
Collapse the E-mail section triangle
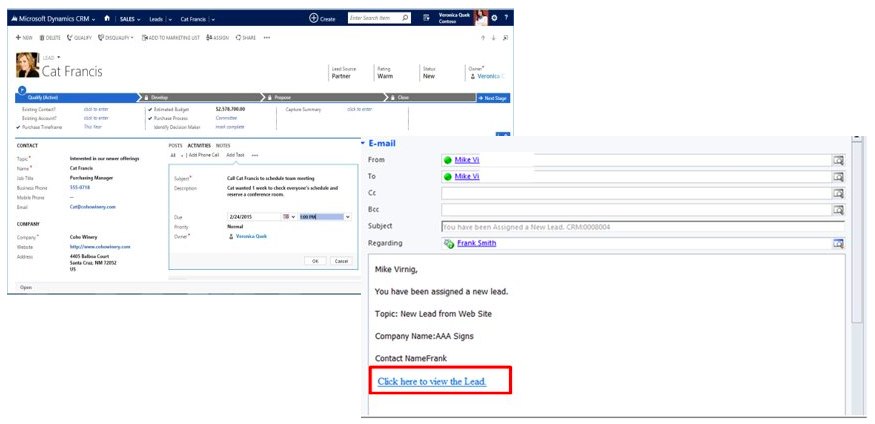pos(363,143)
